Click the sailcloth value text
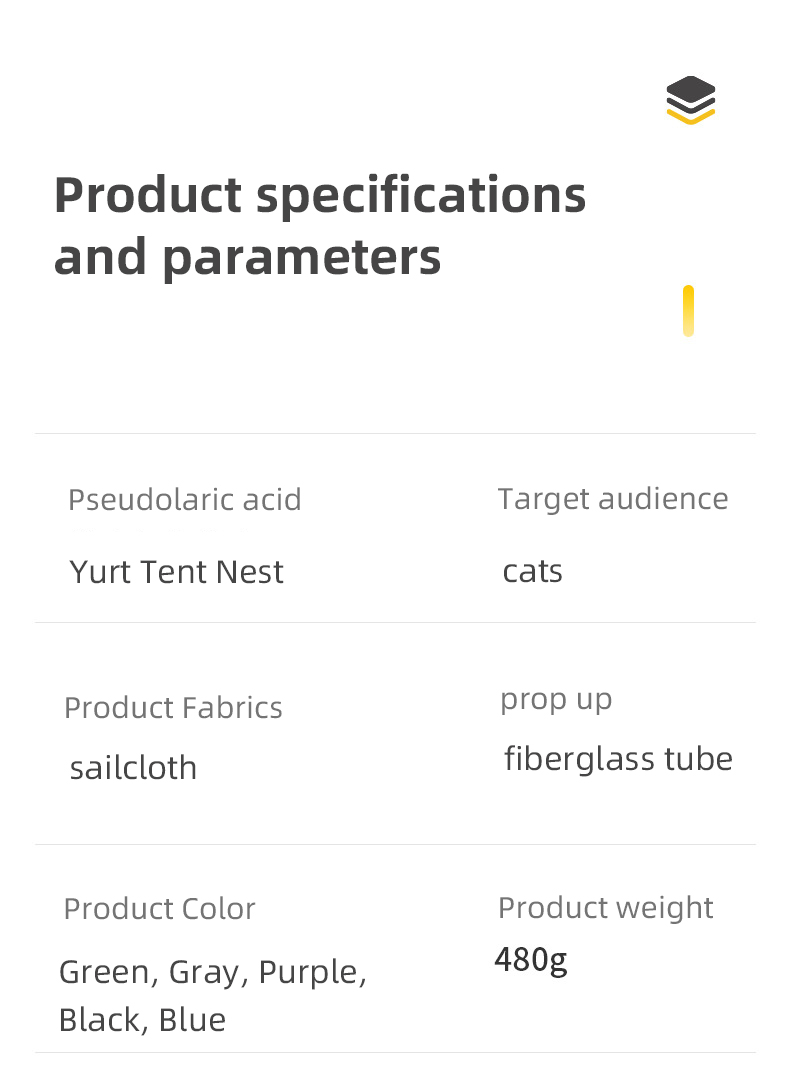Image resolution: width=790 pixels, height=1077 pixels. [133, 768]
